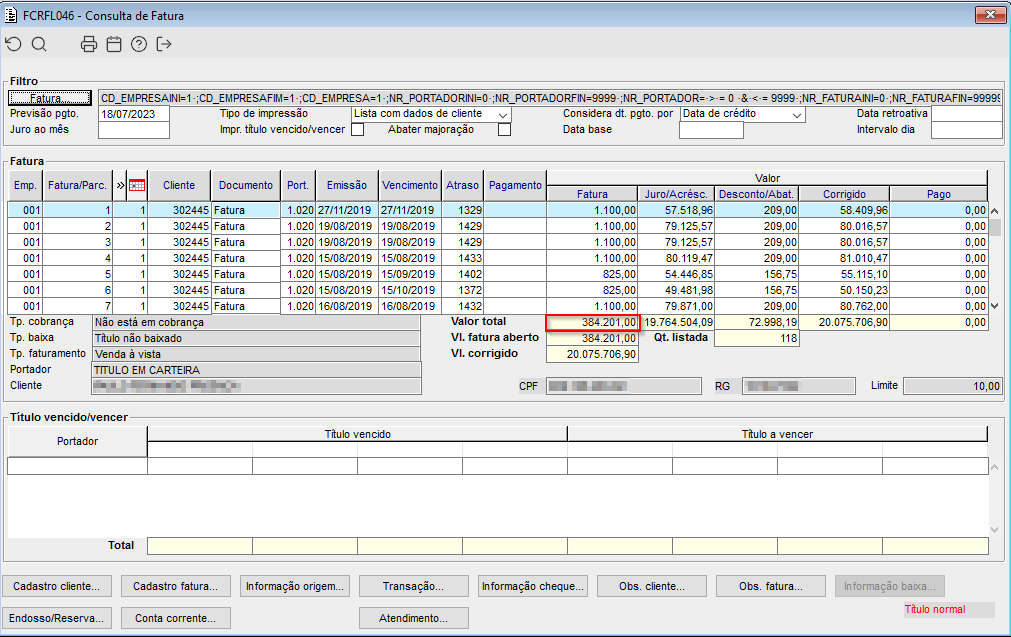Click the Vencimento column header
The height and width of the screenshot is (637, 1011).
click(x=409, y=185)
